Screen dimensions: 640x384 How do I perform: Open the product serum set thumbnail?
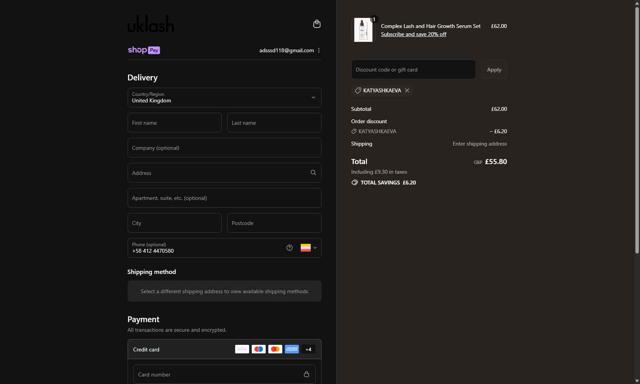point(363,30)
